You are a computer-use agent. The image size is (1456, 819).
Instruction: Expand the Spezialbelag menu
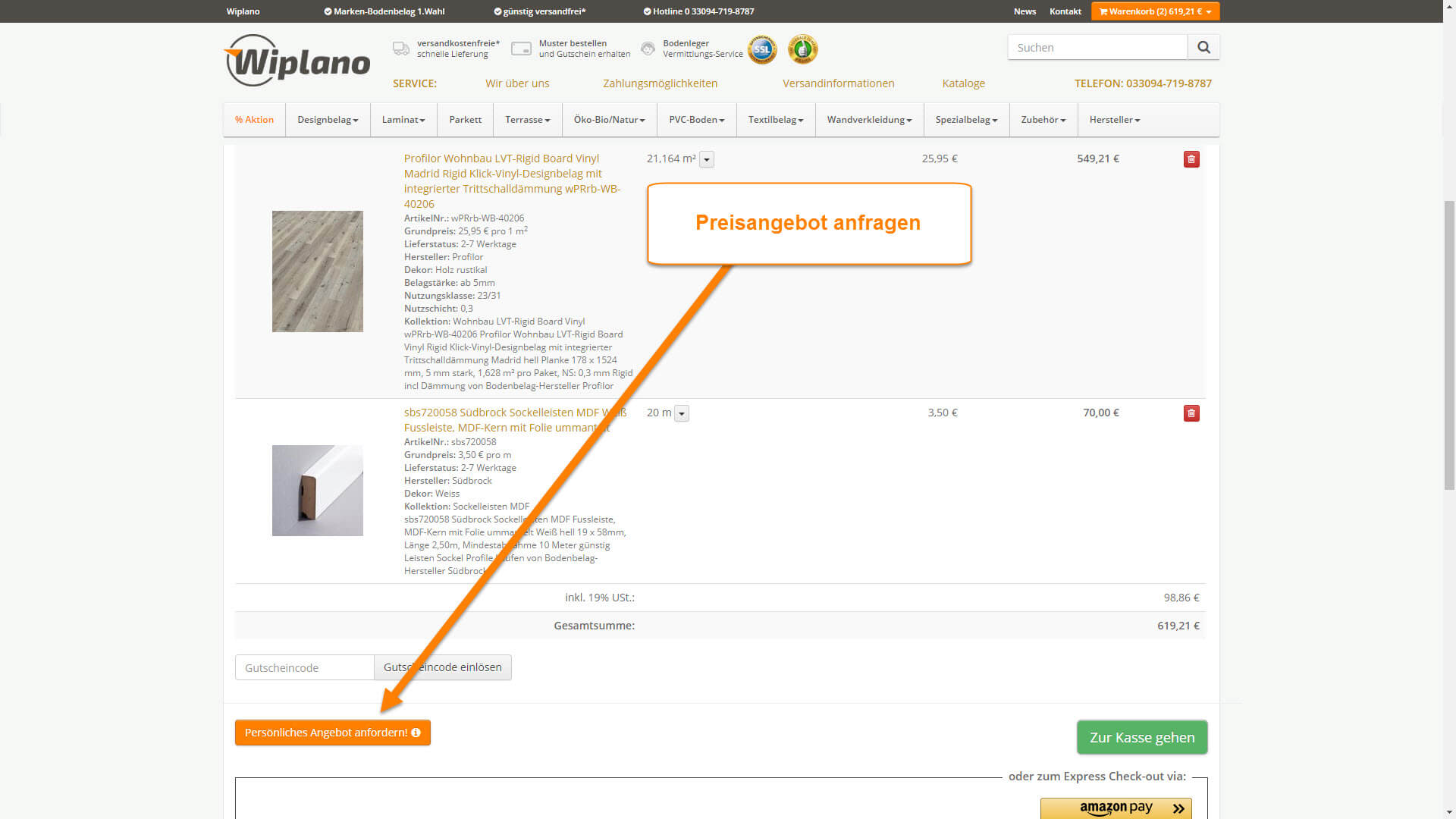coord(967,120)
